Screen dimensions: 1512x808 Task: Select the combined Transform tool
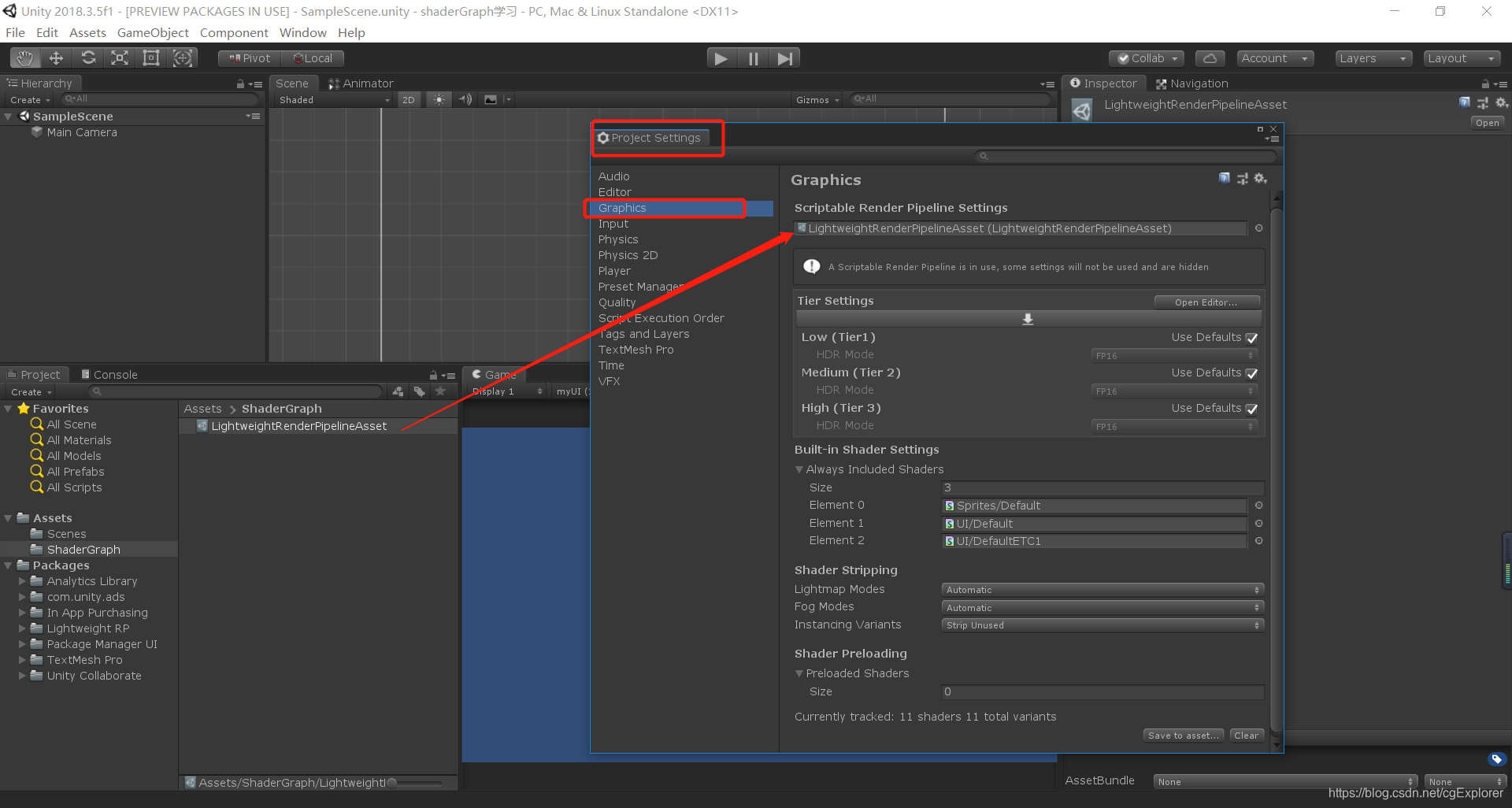point(183,58)
